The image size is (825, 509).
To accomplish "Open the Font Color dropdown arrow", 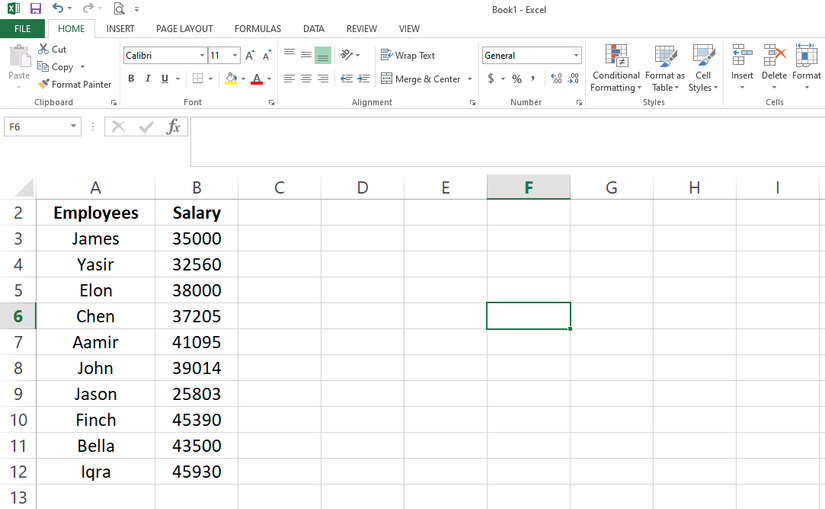I will [x=269, y=79].
